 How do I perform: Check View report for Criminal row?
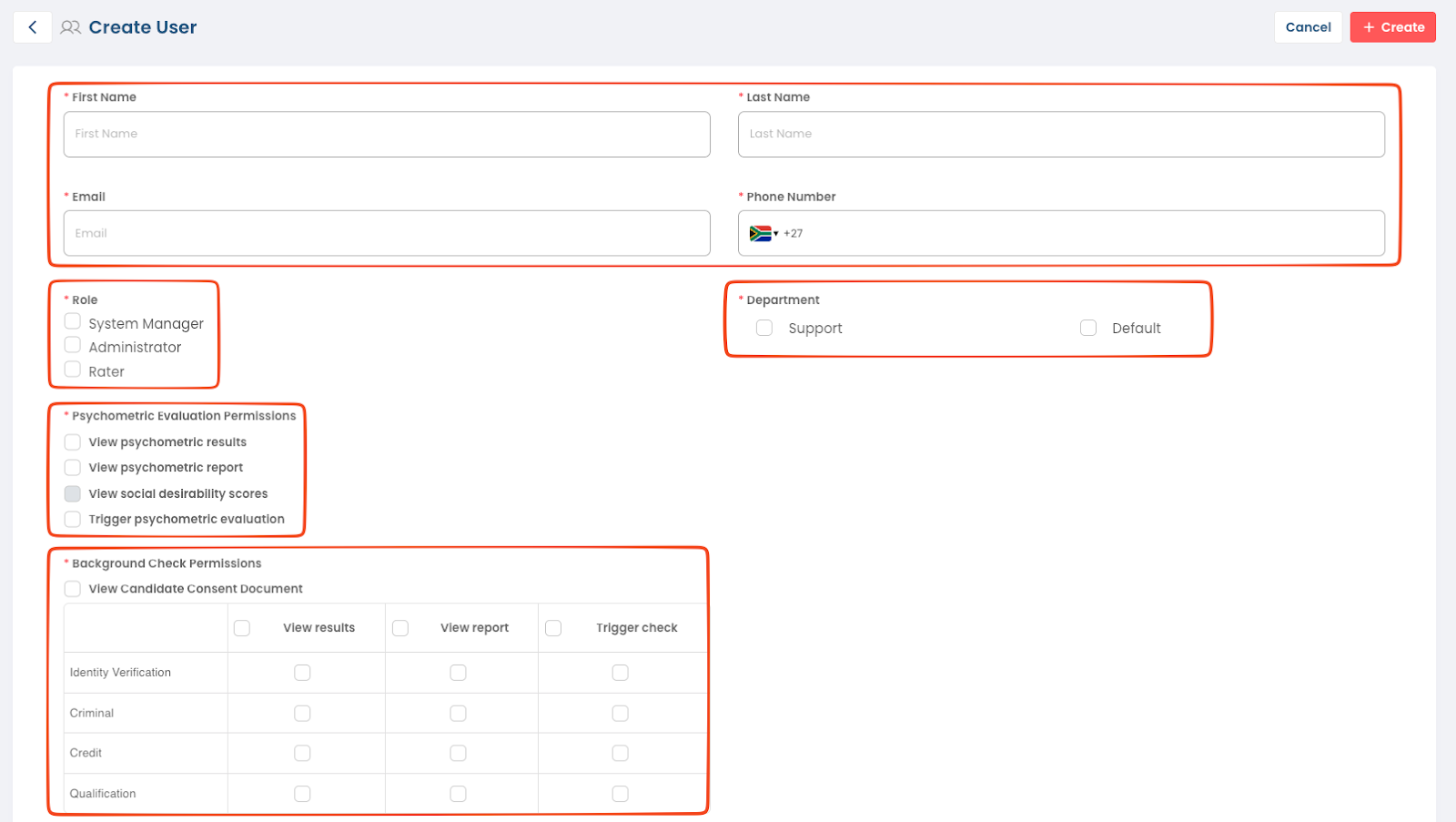click(458, 714)
